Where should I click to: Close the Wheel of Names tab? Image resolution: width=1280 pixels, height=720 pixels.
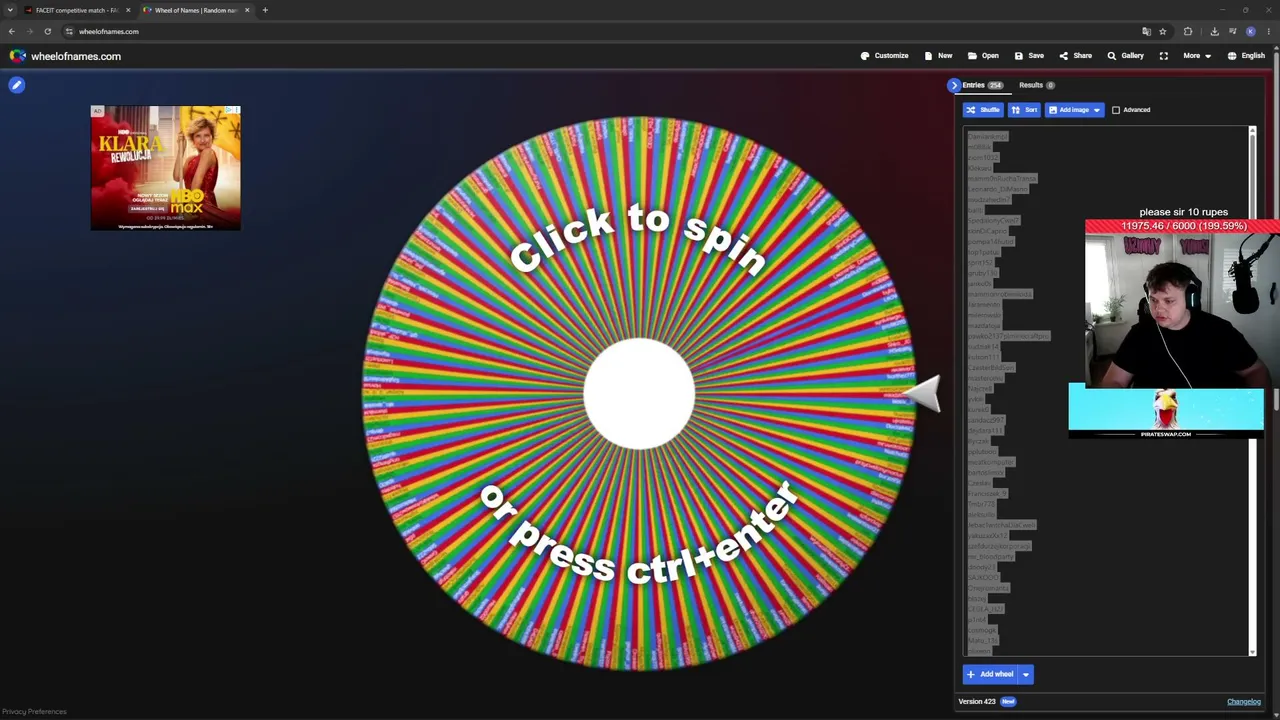(247, 10)
